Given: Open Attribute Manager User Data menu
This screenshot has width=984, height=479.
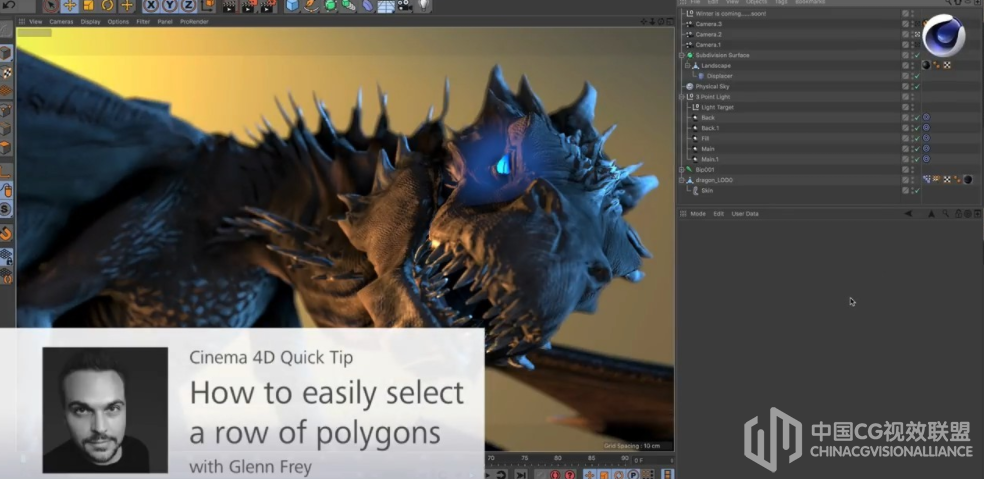Looking at the screenshot, I should [745, 214].
